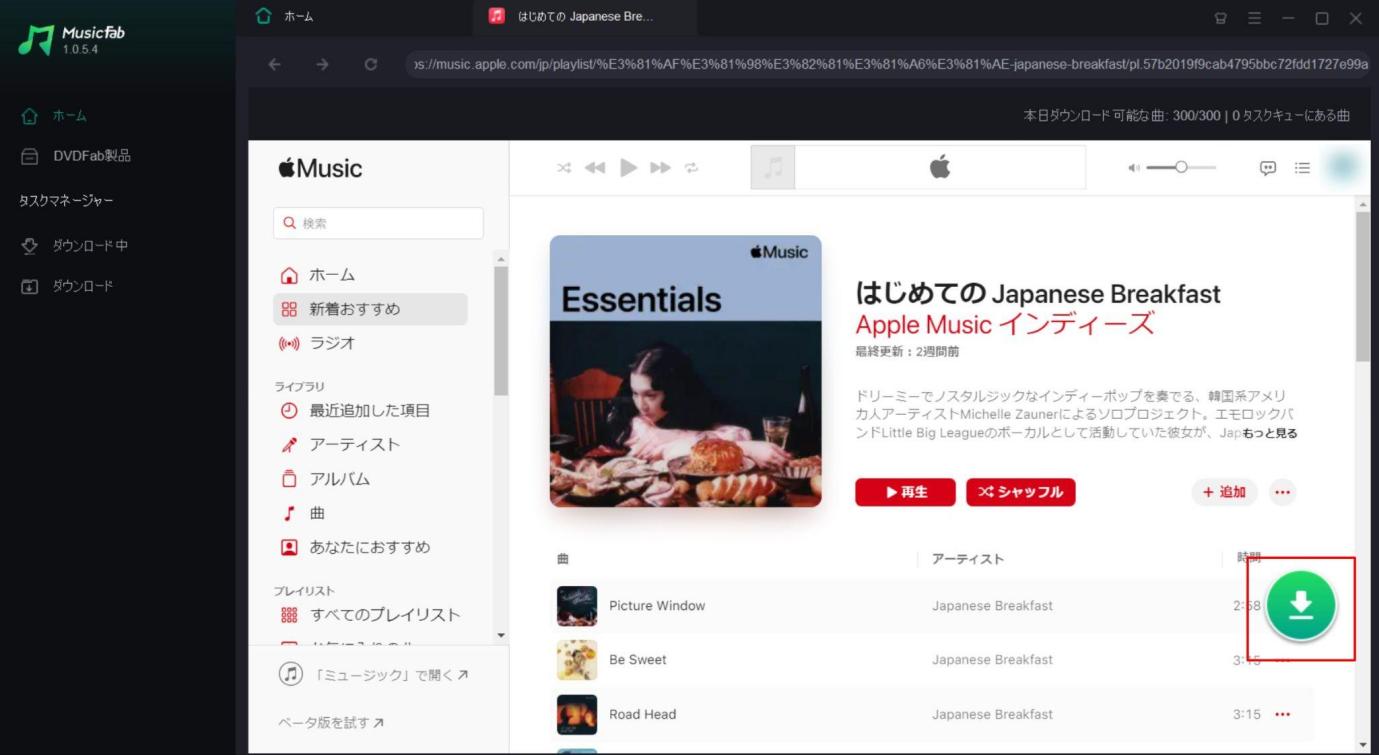Open ダウンロード中 task list
Viewport: 1379px width, 755px height.
pos(75,246)
